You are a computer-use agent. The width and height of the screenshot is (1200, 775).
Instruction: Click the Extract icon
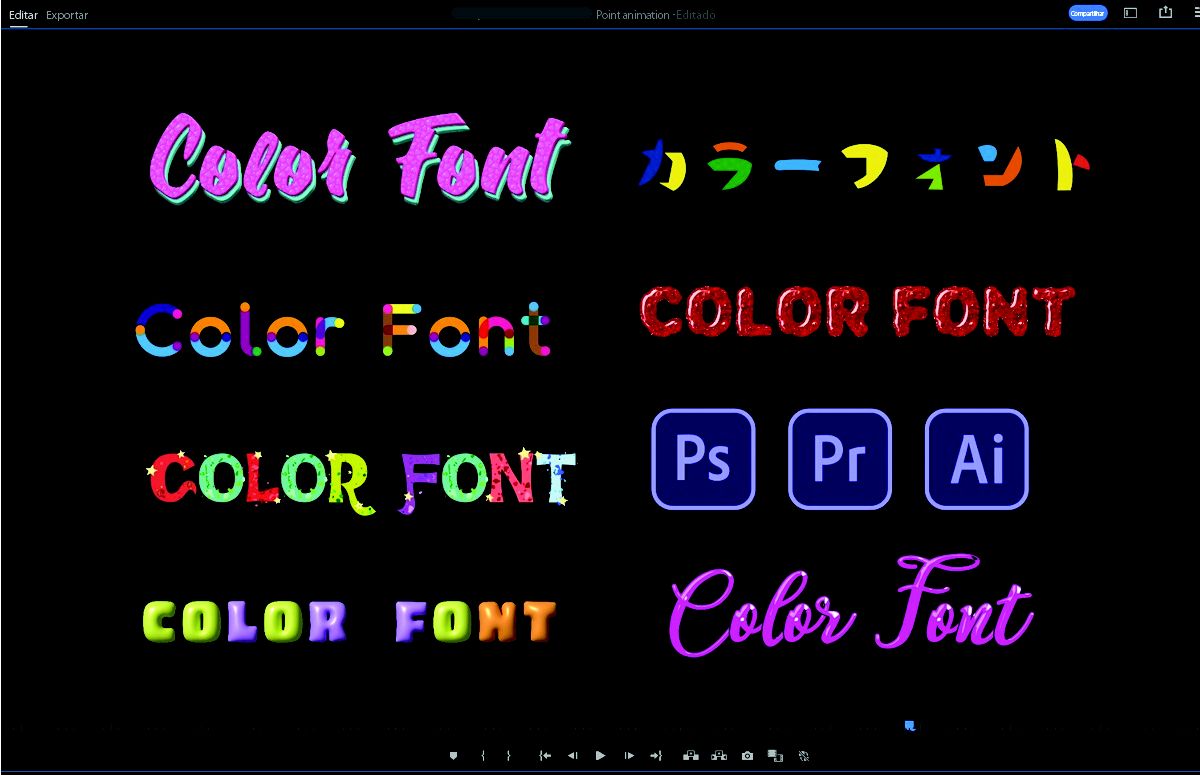[719, 756]
